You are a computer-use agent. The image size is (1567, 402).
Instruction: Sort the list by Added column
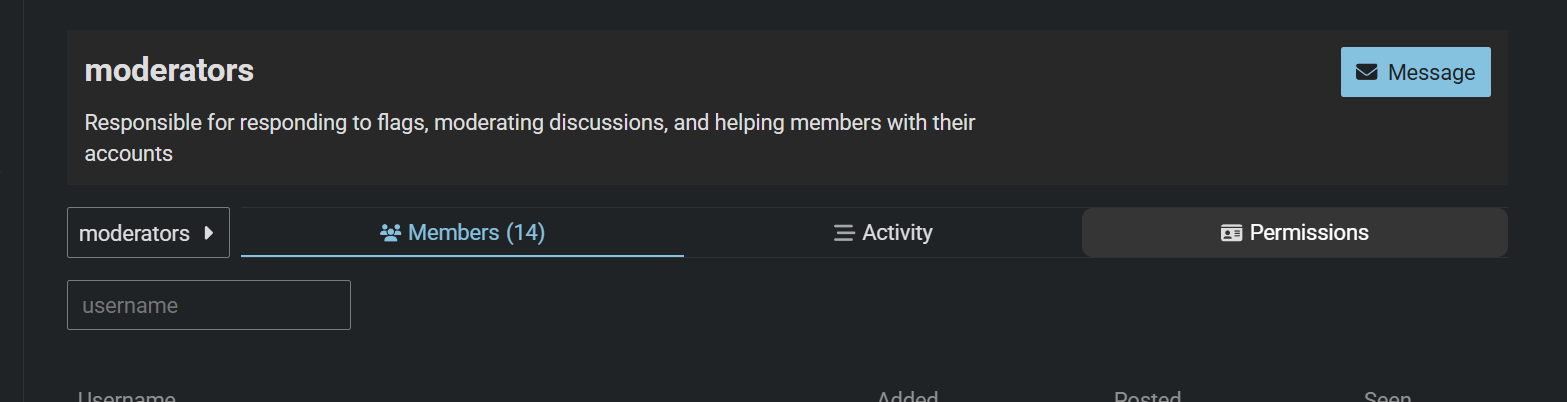click(907, 397)
